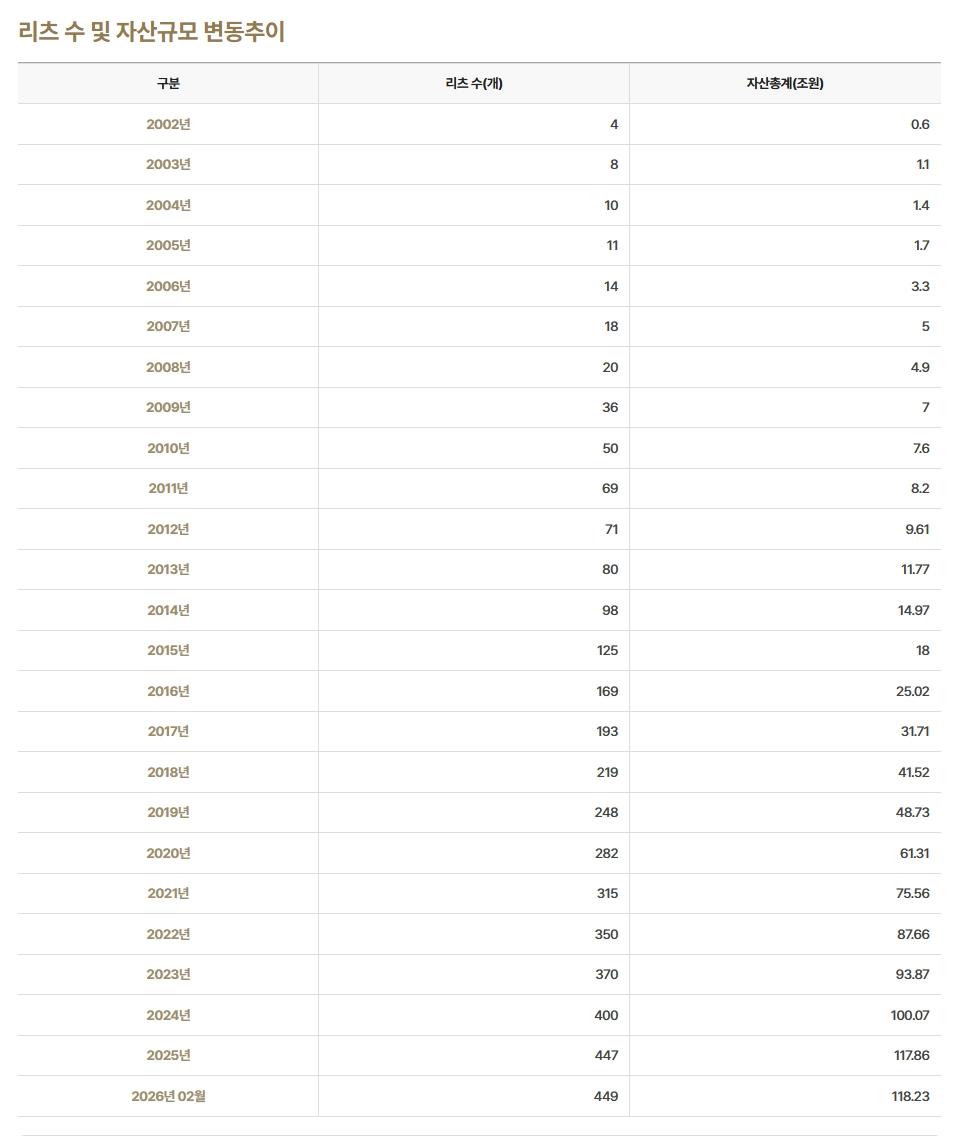Click the 2016년 year cell

tap(168, 691)
